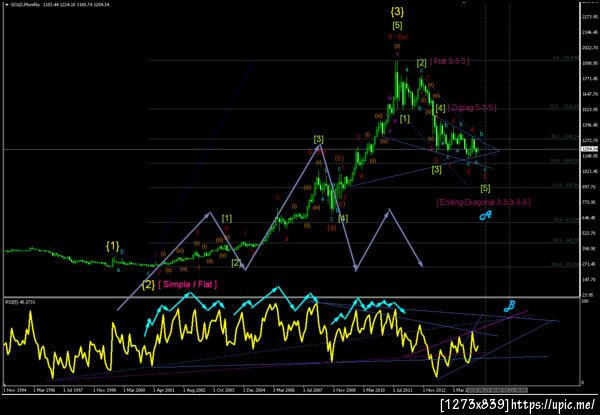Click the 1771.45 price axis label
The image size is (600, 415).
(590, 78)
